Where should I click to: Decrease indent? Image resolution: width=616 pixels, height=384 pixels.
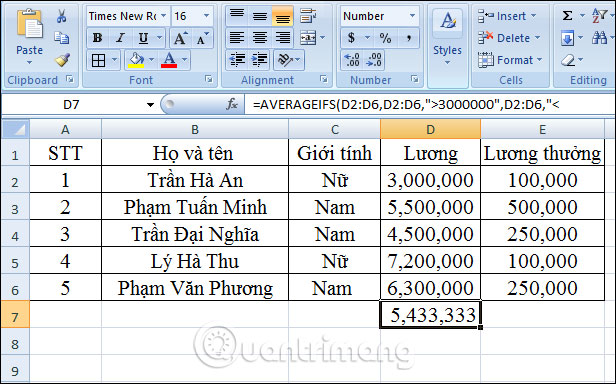[x=237, y=60]
